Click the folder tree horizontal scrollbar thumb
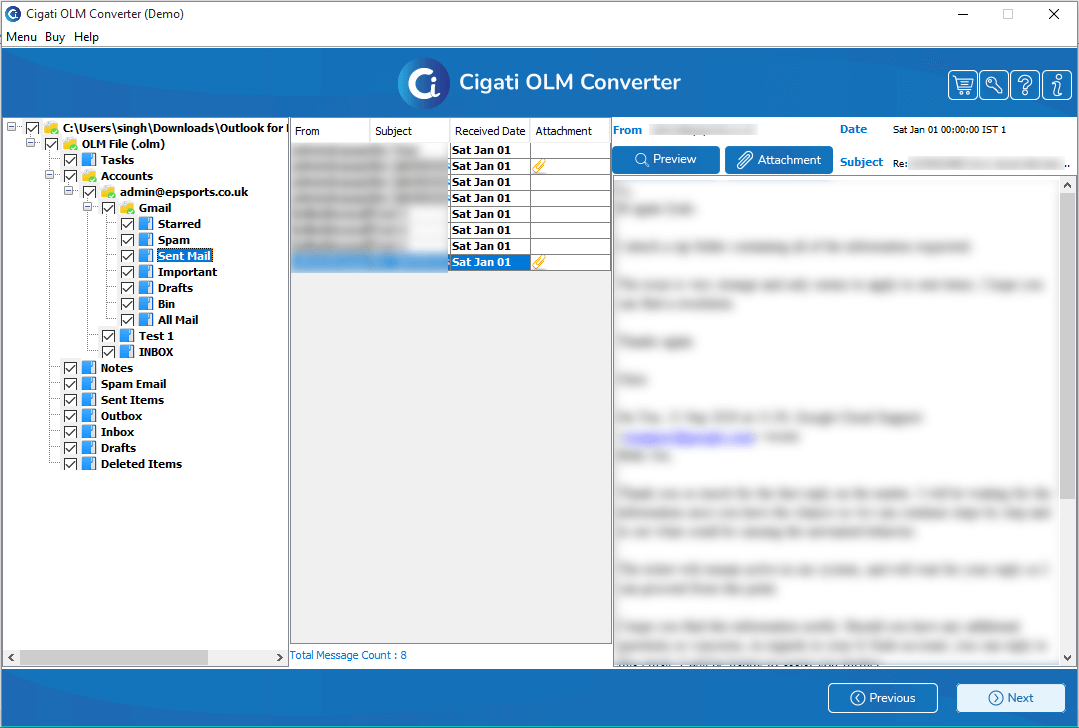 pyautogui.click(x=114, y=658)
